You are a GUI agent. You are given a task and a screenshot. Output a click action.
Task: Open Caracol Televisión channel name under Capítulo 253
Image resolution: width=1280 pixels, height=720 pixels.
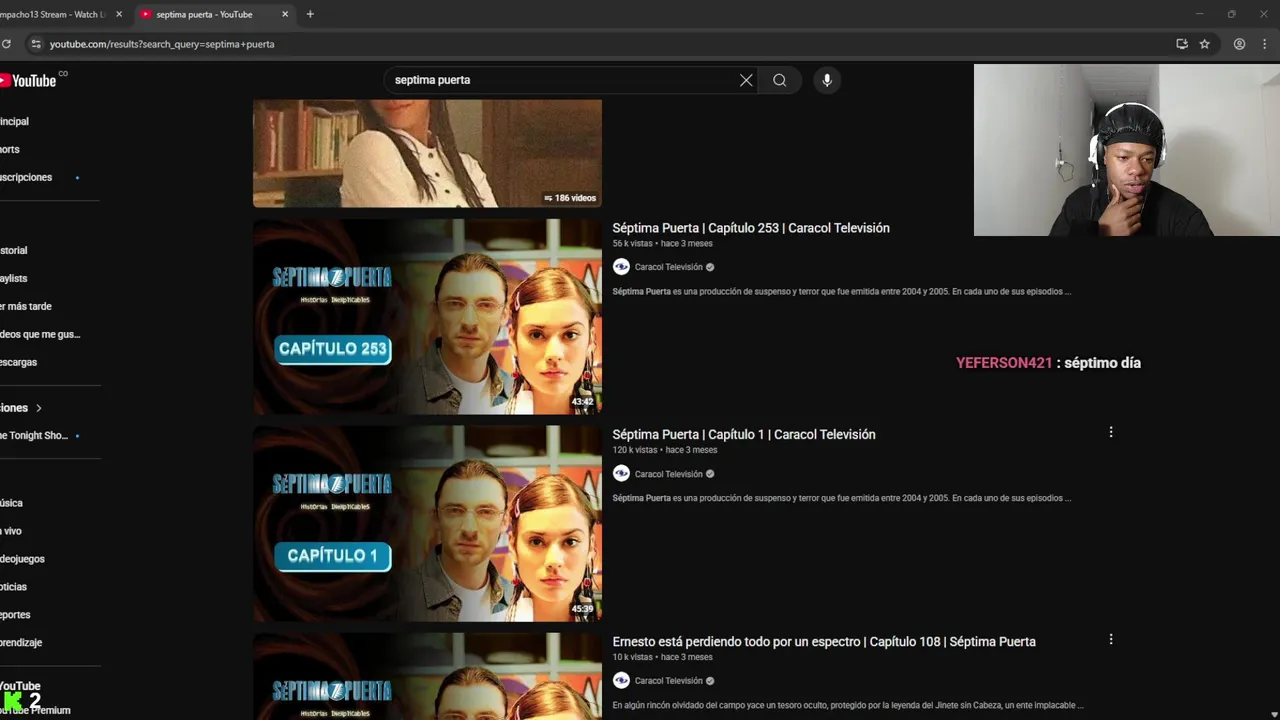tap(668, 267)
